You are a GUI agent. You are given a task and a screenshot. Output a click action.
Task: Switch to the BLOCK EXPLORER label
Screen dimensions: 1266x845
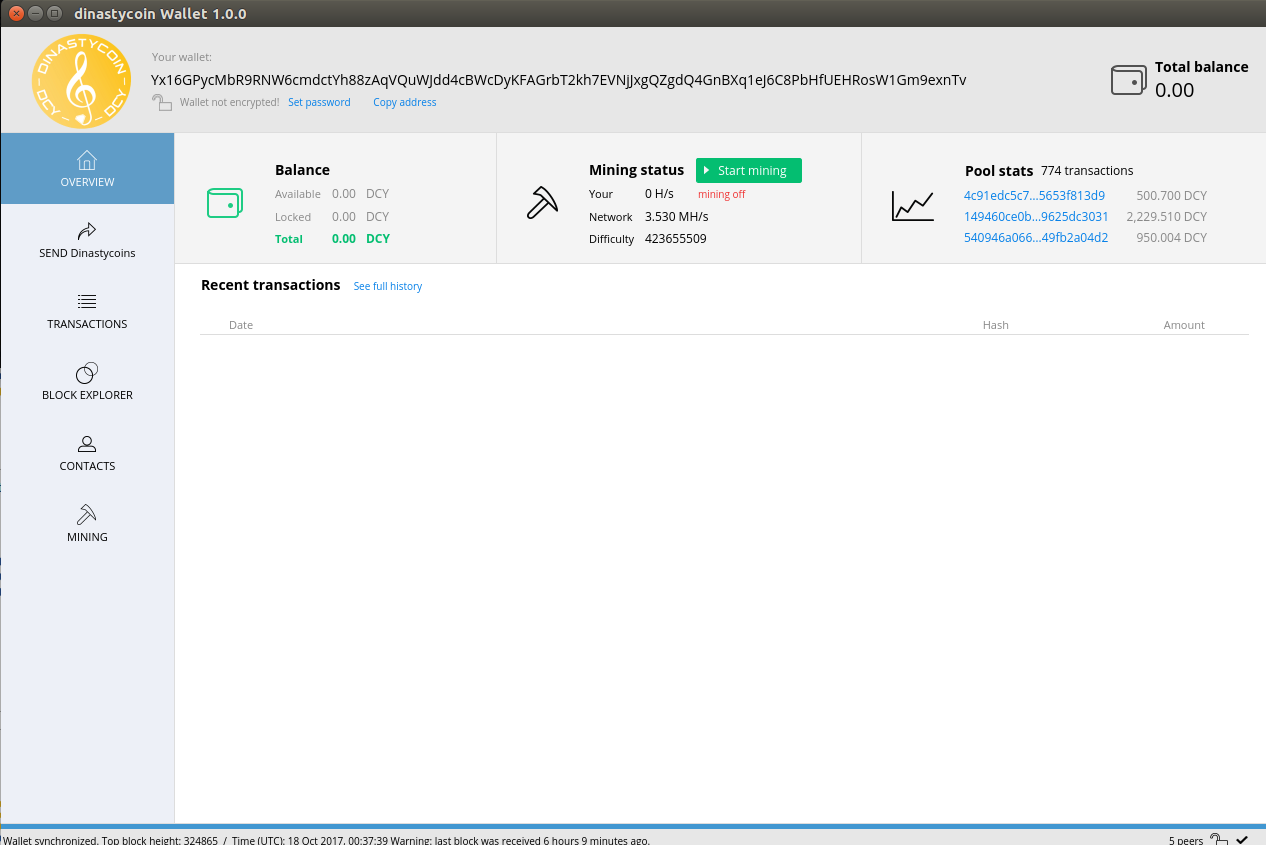click(87, 395)
